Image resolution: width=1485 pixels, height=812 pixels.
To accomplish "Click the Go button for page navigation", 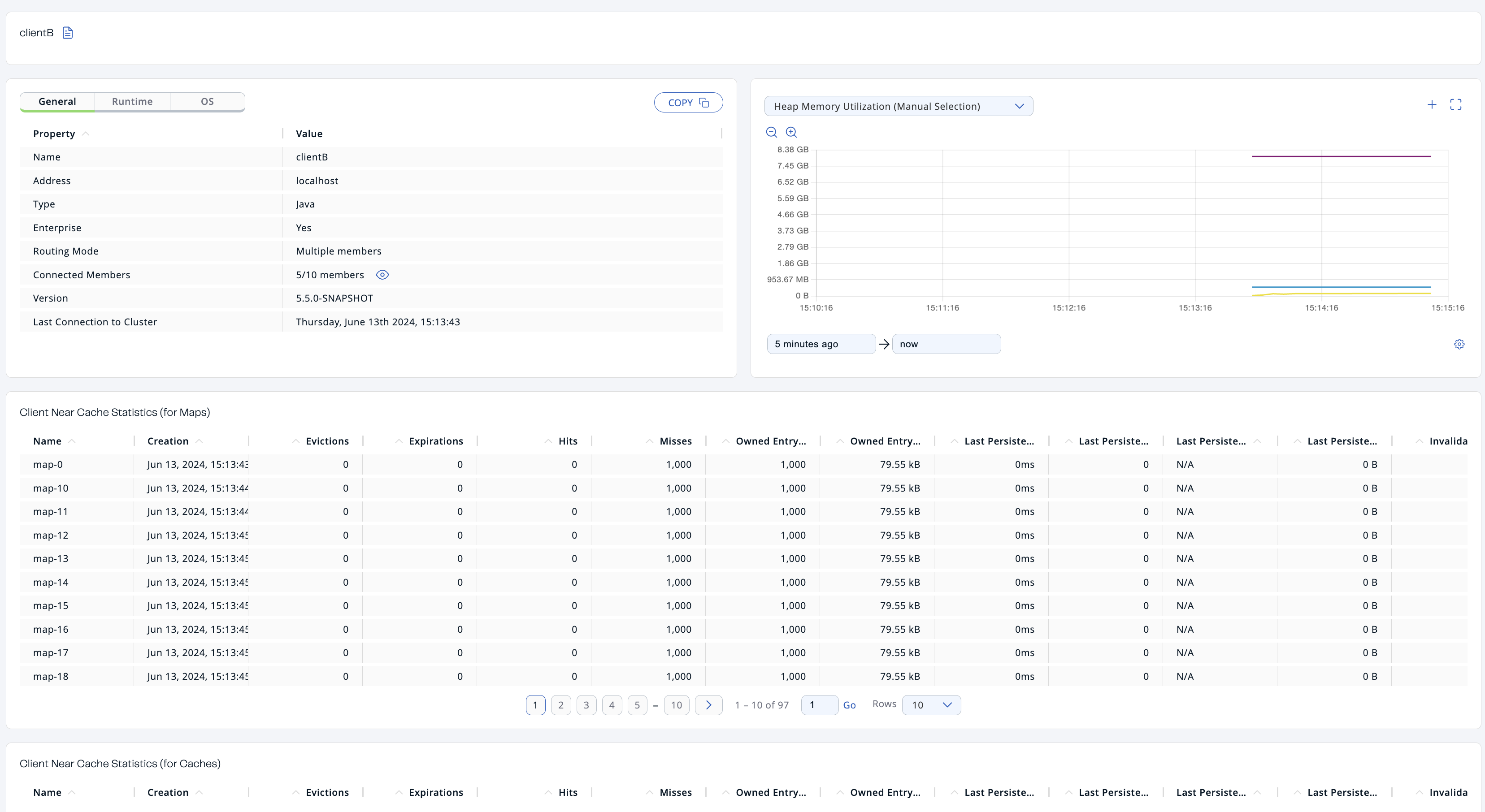I will [848, 704].
